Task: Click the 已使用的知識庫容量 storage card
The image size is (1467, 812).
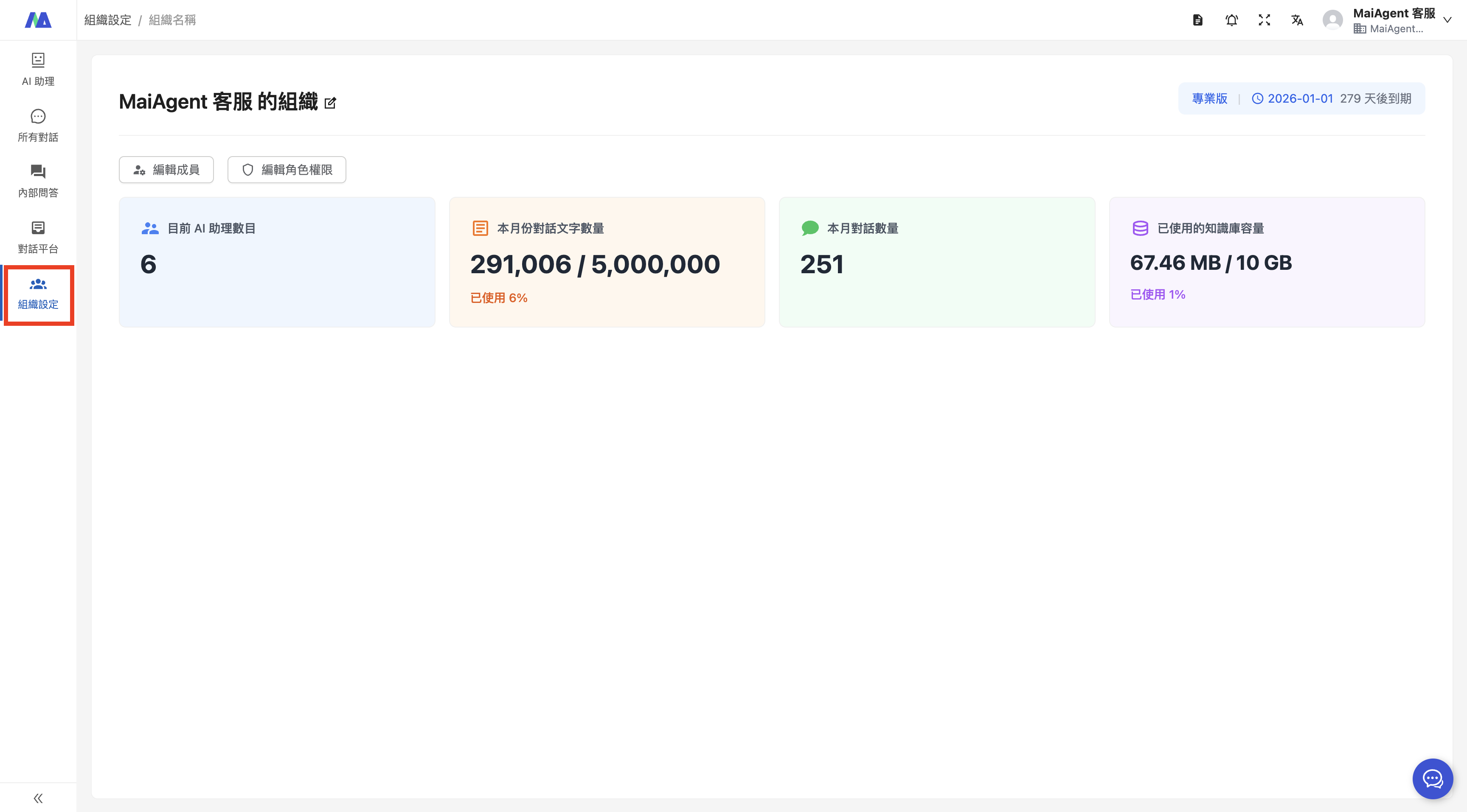Action: [x=1267, y=262]
